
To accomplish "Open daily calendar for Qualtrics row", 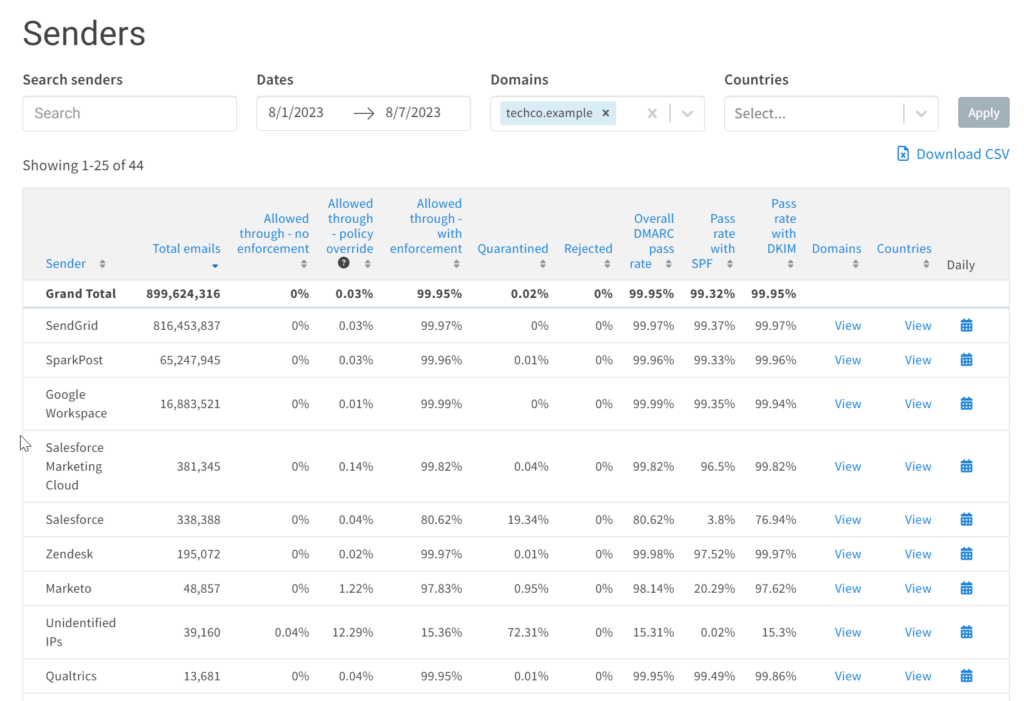I will click(967, 676).
